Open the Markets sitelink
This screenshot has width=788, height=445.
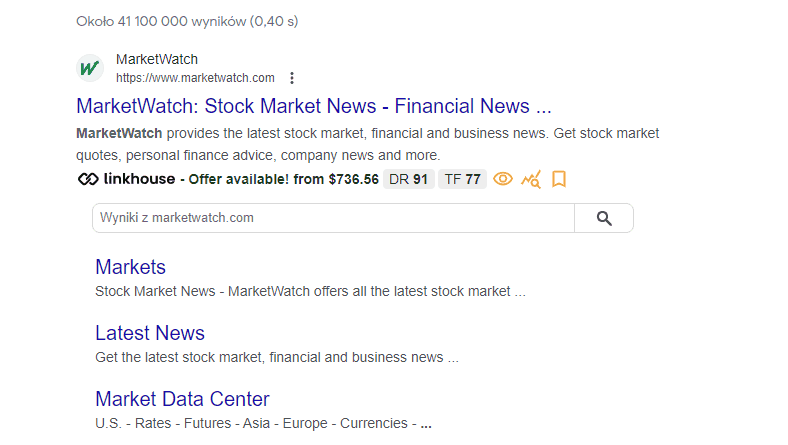tap(130, 267)
